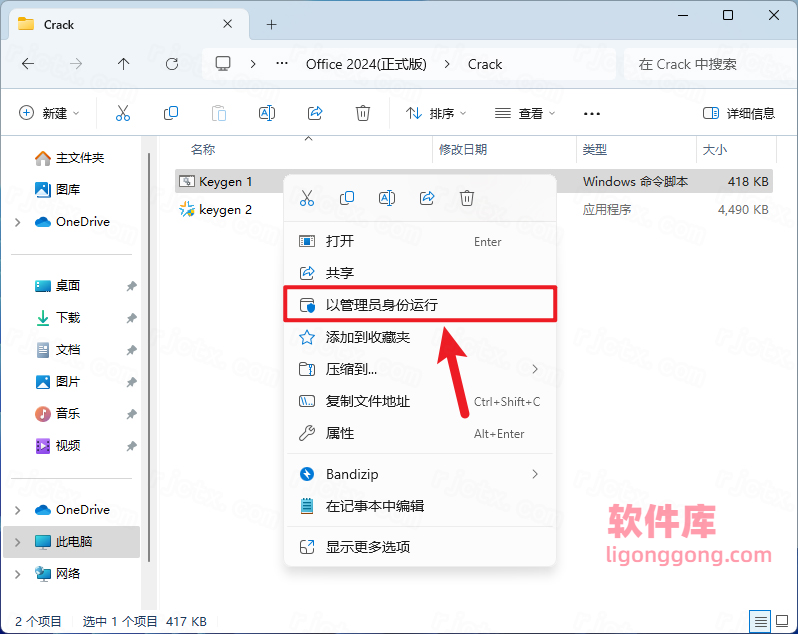Choose Add to Favorites (添加到收藏夹)
This screenshot has height=634, width=798.
(x=420, y=337)
